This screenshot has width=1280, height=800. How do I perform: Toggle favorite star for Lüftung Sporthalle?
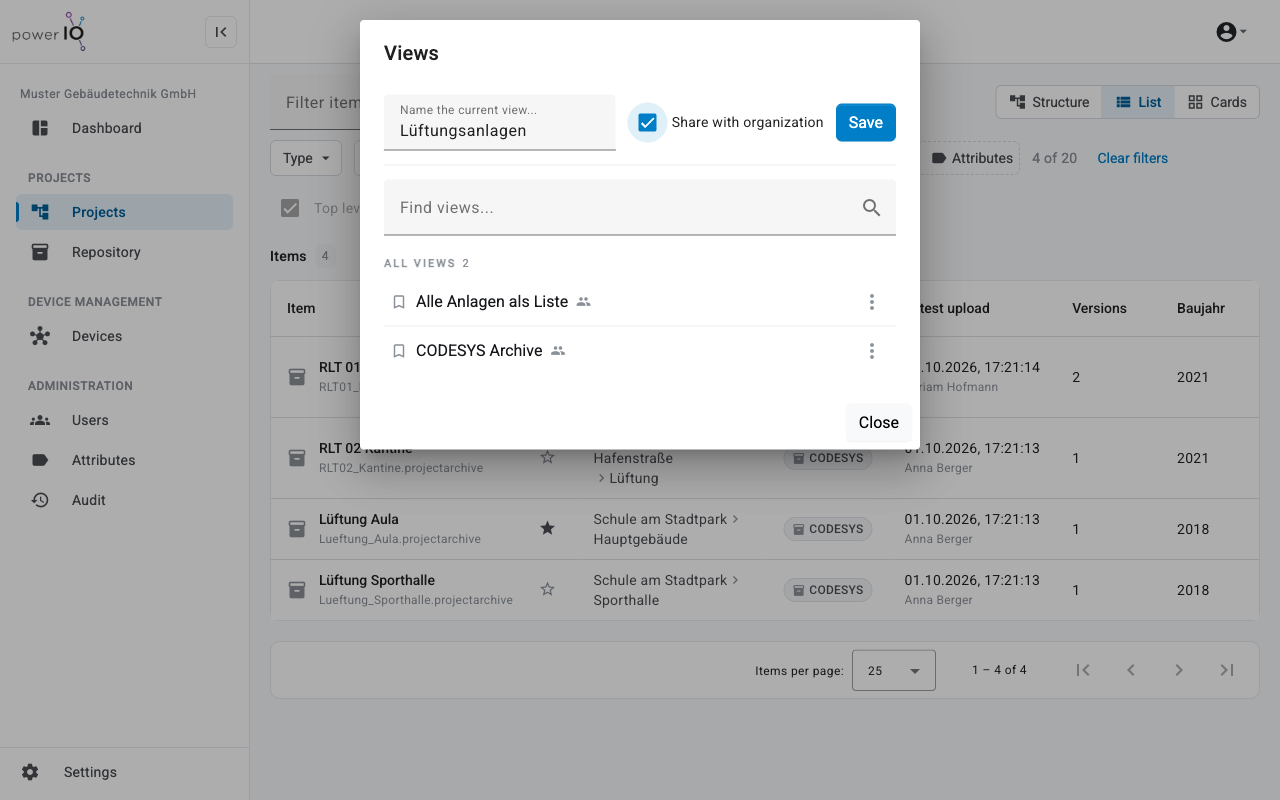547,589
